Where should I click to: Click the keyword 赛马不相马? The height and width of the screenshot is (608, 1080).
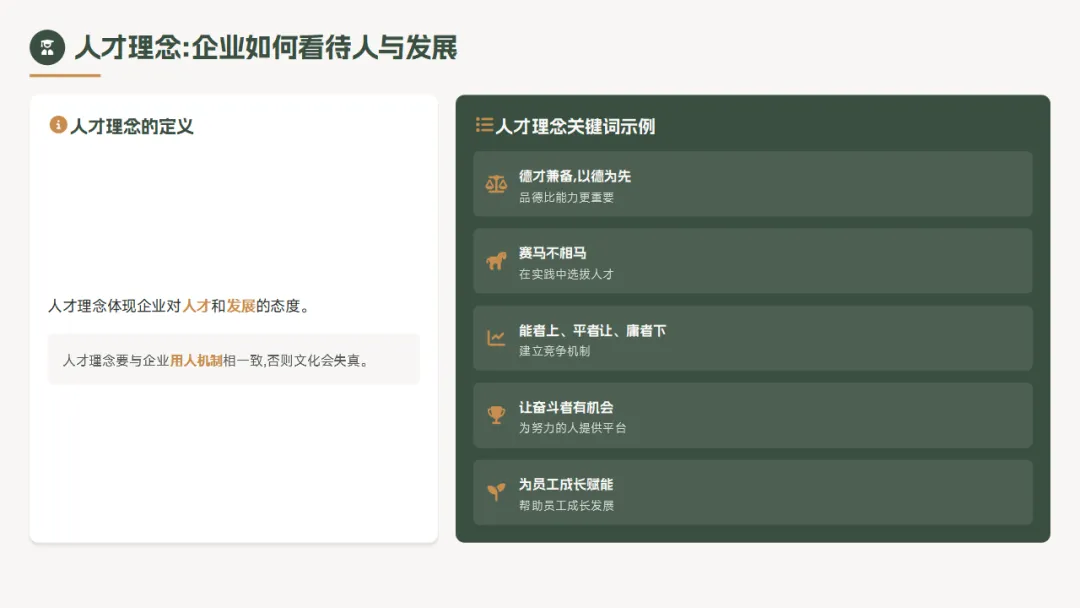(552, 253)
